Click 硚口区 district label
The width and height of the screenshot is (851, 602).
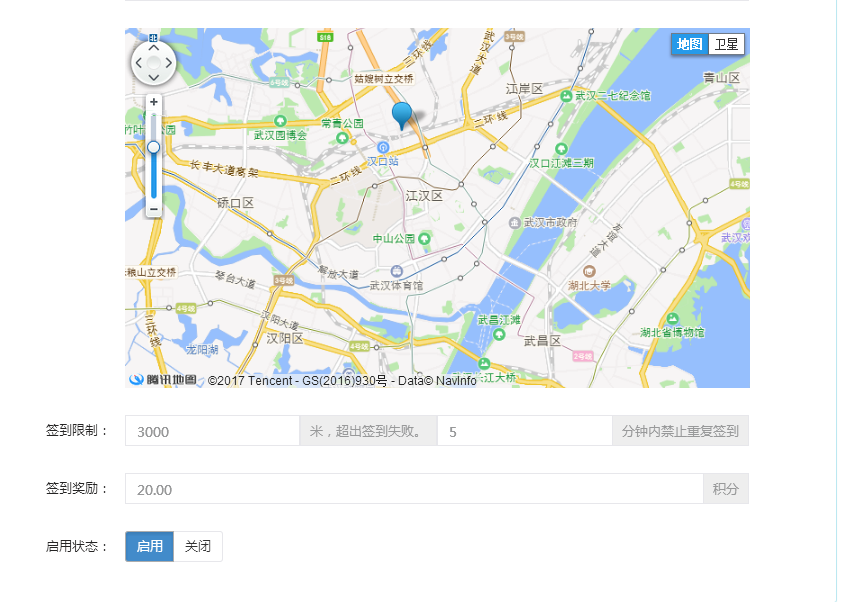(x=236, y=203)
